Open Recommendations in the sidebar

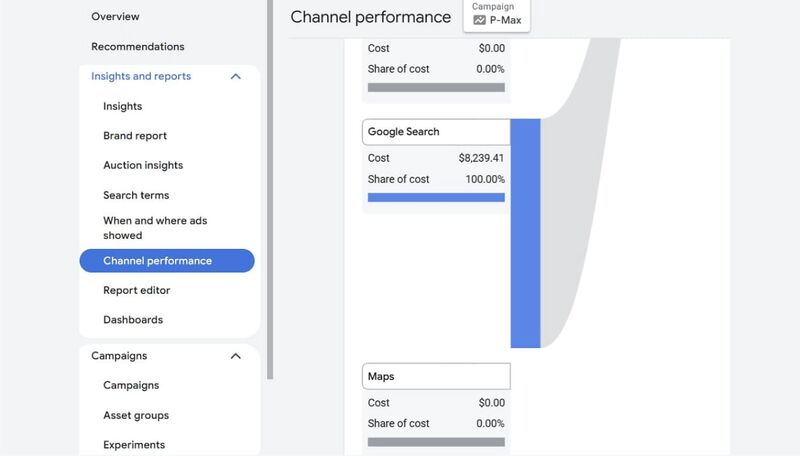[138, 46]
